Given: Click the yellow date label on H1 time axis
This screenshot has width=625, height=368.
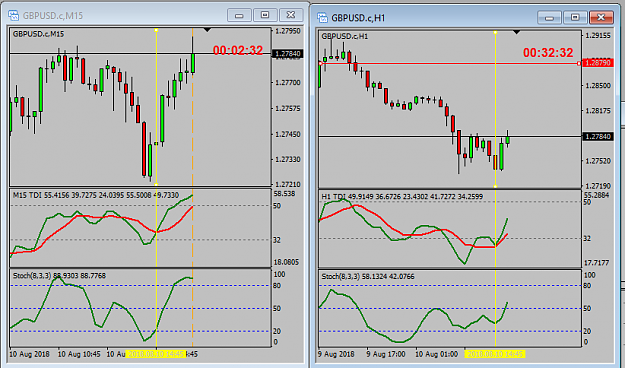Looking at the screenshot, I should (x=495, y=354).
